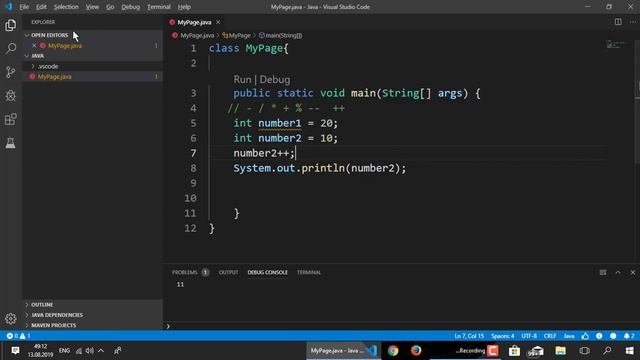Click the taskbar volume icon

(x=90, y=351)
